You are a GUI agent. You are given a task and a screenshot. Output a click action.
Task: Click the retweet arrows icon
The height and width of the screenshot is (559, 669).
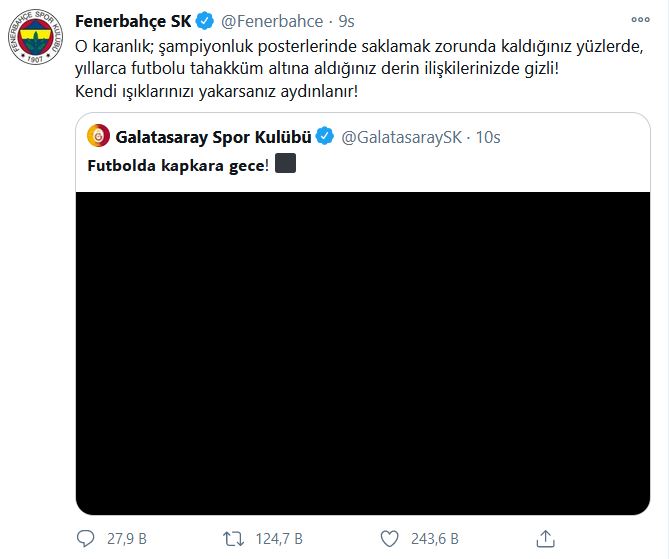[233, 539]
